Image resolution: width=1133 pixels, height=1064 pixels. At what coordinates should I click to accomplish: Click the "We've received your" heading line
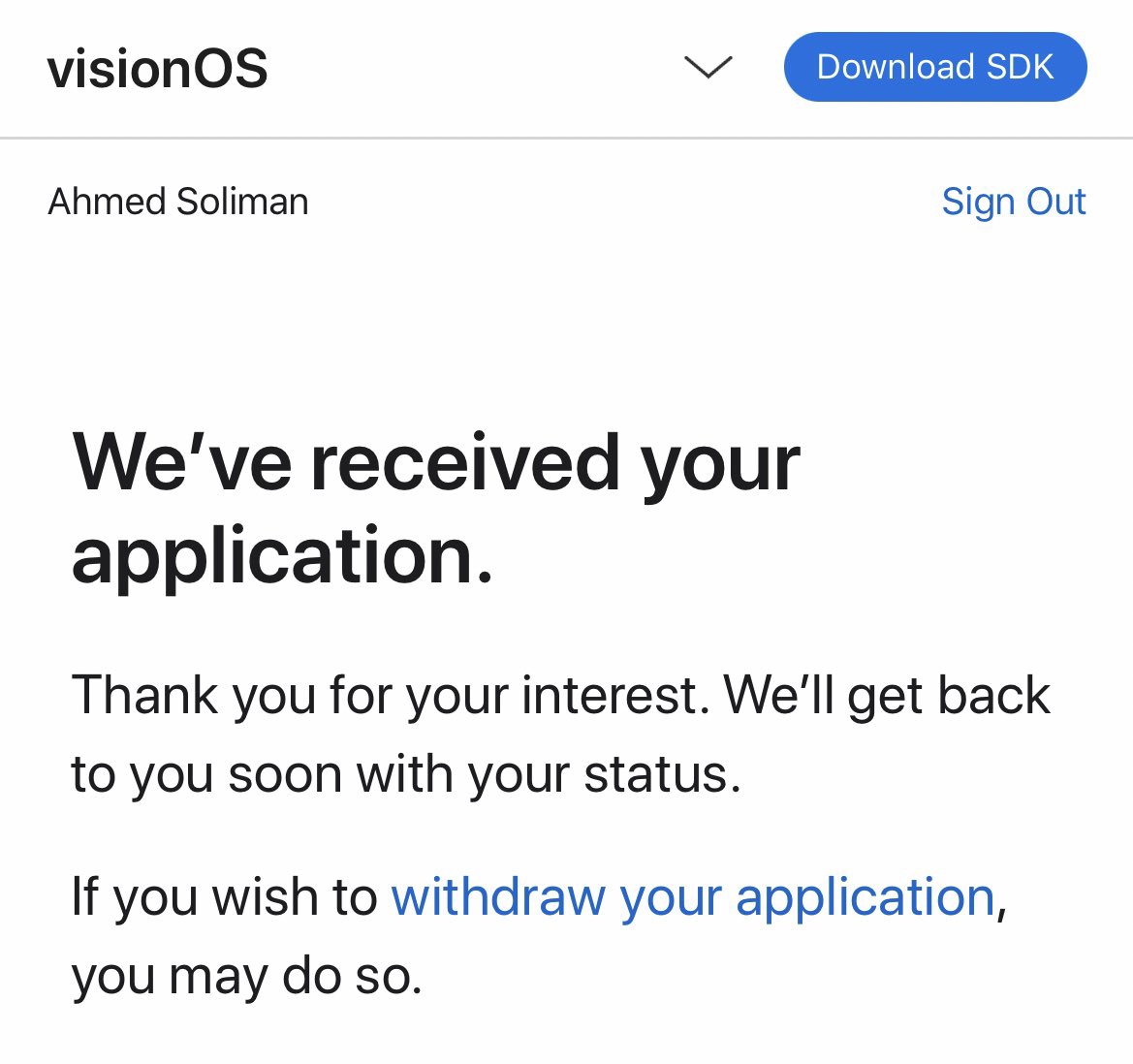436,463
